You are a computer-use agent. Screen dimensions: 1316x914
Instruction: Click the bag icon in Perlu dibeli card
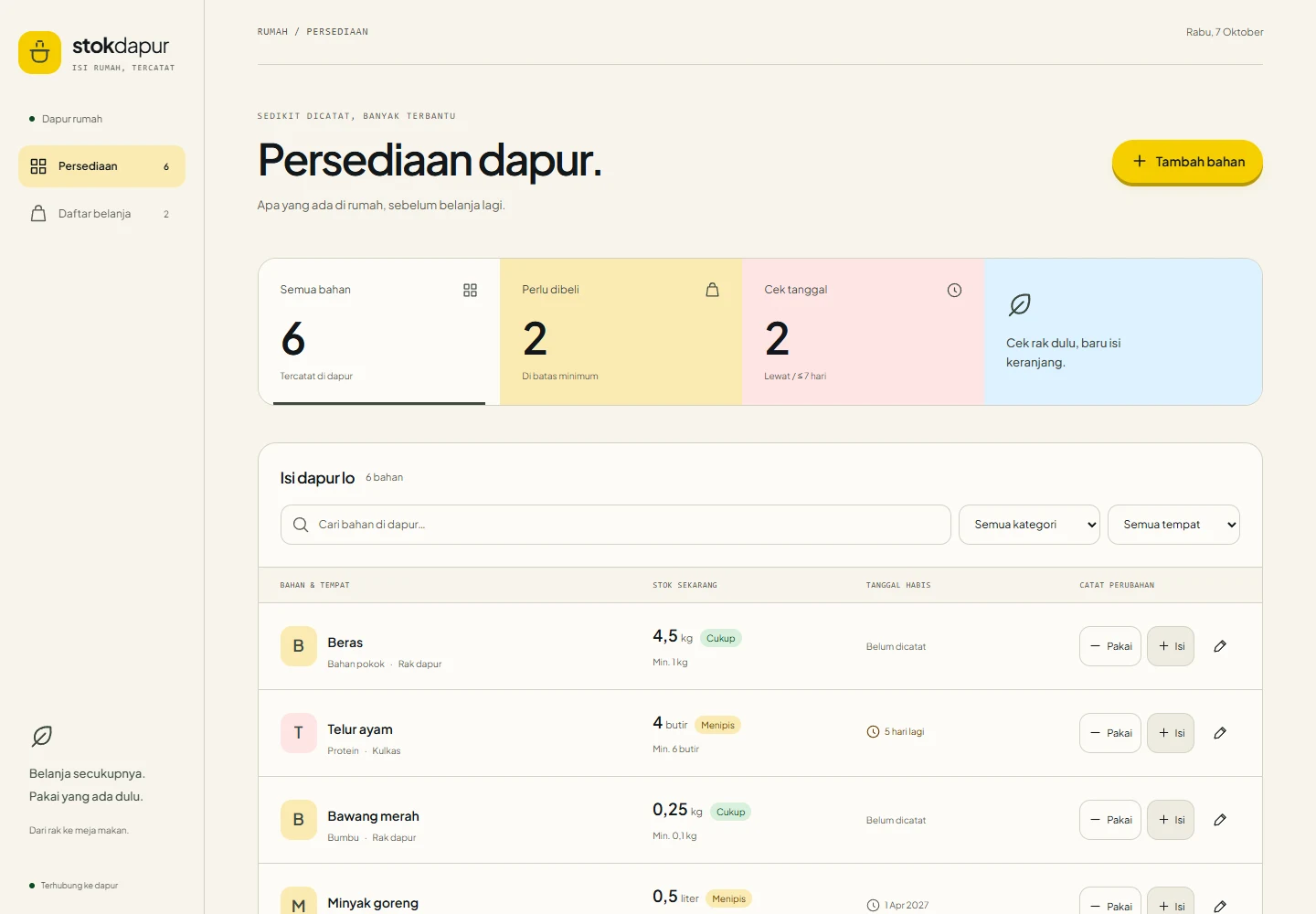712,290
